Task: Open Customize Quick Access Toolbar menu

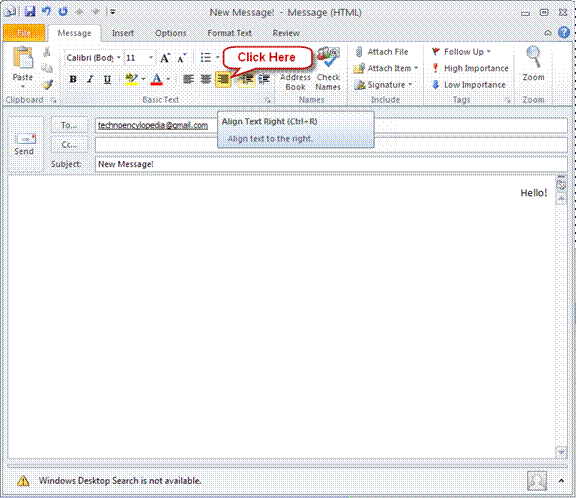Action: pyautogui.click(x=112, y=12)
